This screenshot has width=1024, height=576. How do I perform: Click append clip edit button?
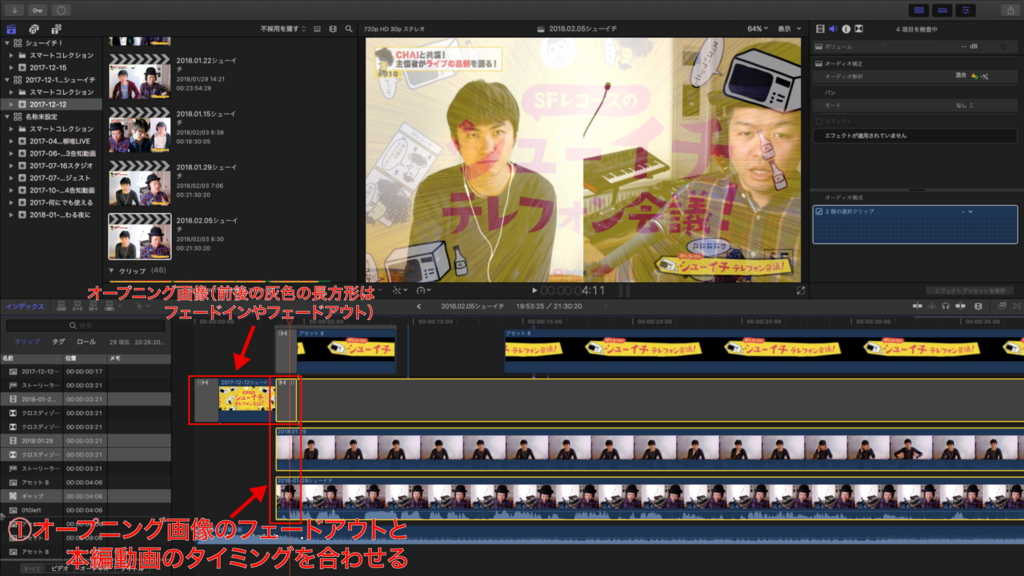tap(93, 306)
